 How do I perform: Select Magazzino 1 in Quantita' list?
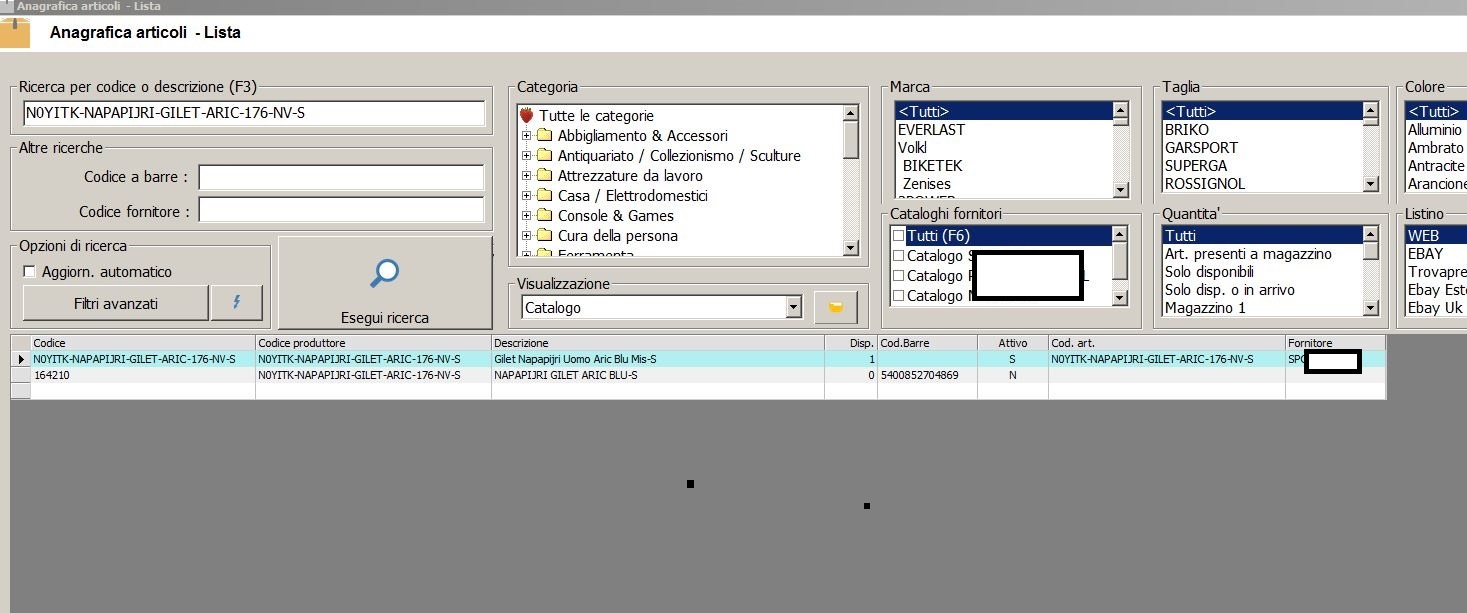point(1205,308)
